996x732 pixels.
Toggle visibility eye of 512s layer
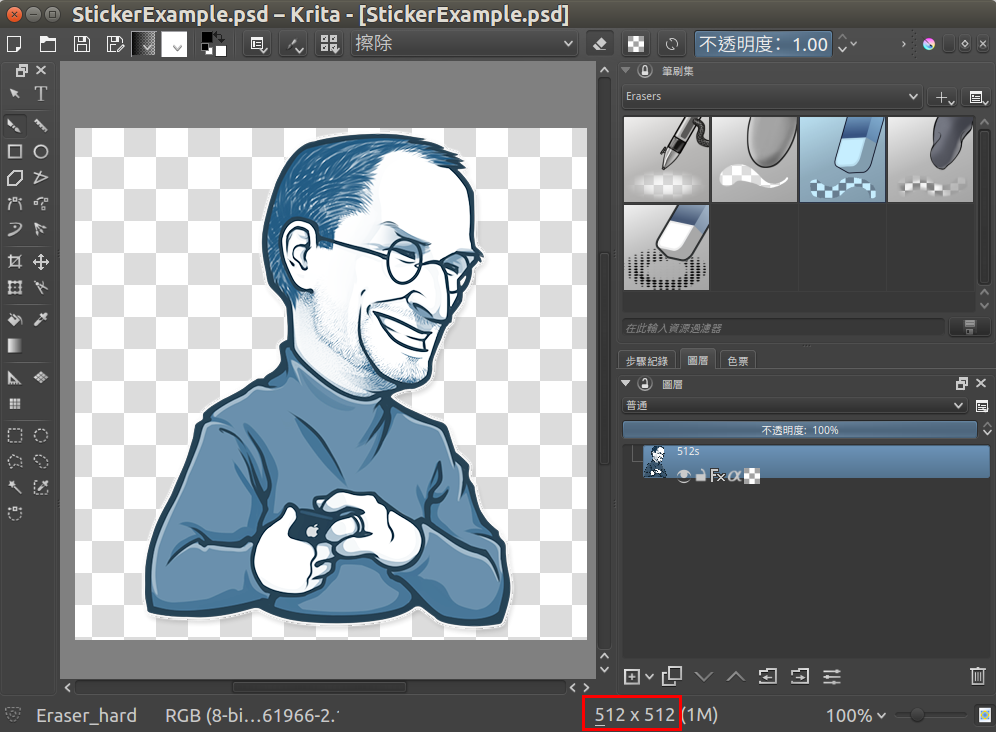point(684,477)
